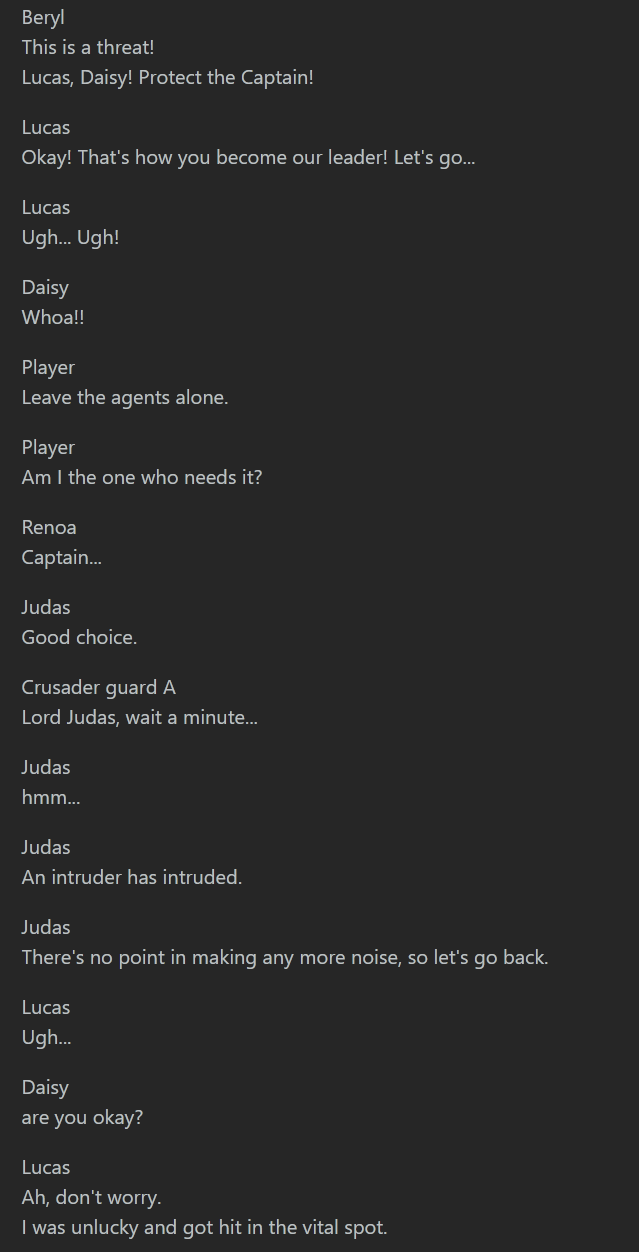Image resolution: width=639 pixels, height=1252 pixels.
Task: Select 'Leave the agents alone.' text
Action: [125, 397]
